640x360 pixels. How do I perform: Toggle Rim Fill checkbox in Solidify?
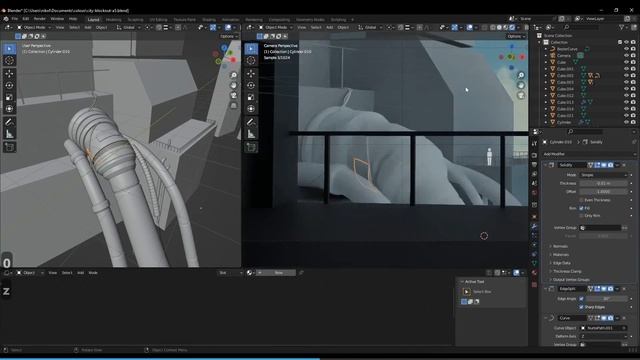pyautogui.click(x=582, y=208)
